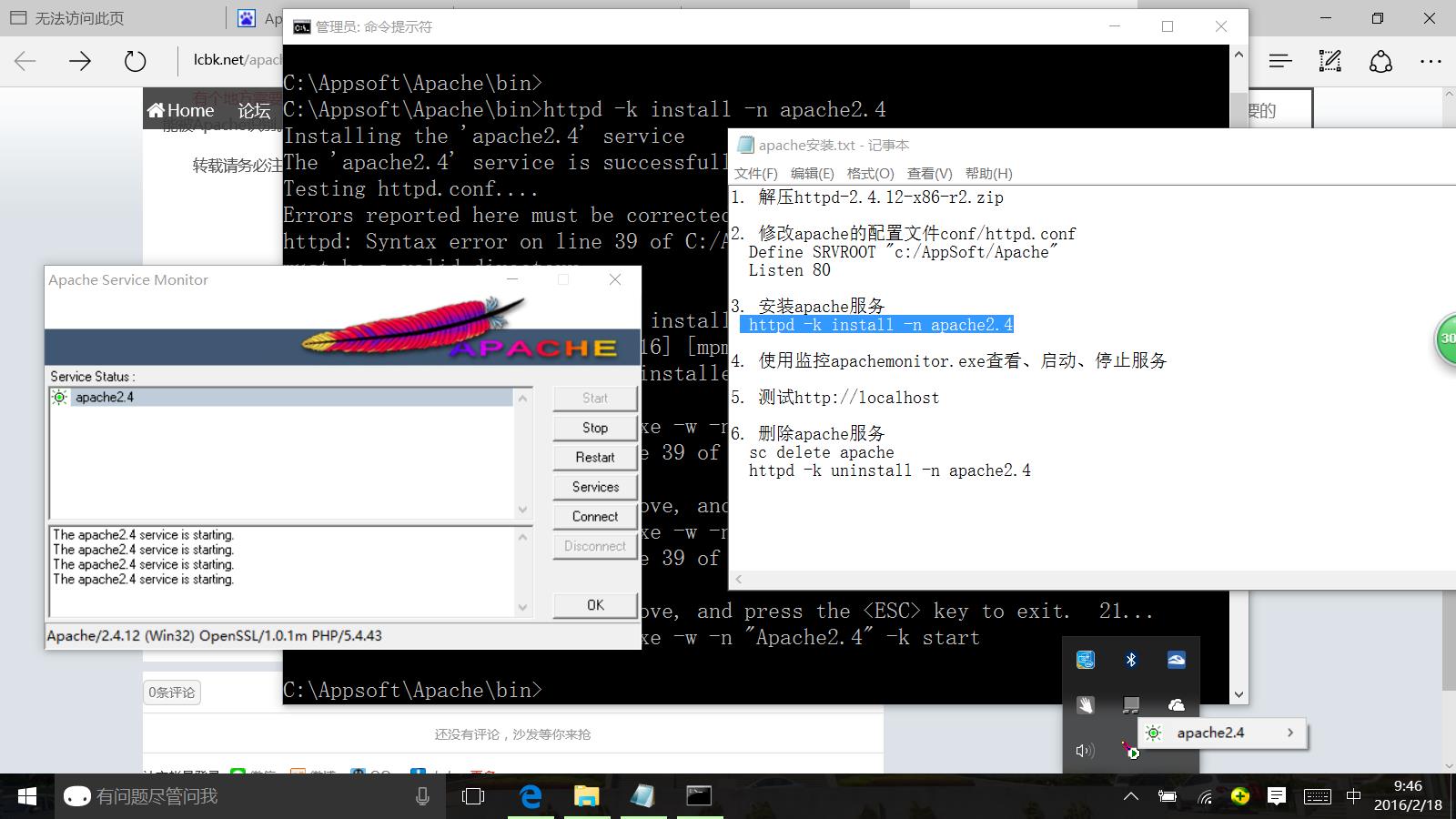Click the battery power tray icon
1456x819 pixels.
(1168, 796)
